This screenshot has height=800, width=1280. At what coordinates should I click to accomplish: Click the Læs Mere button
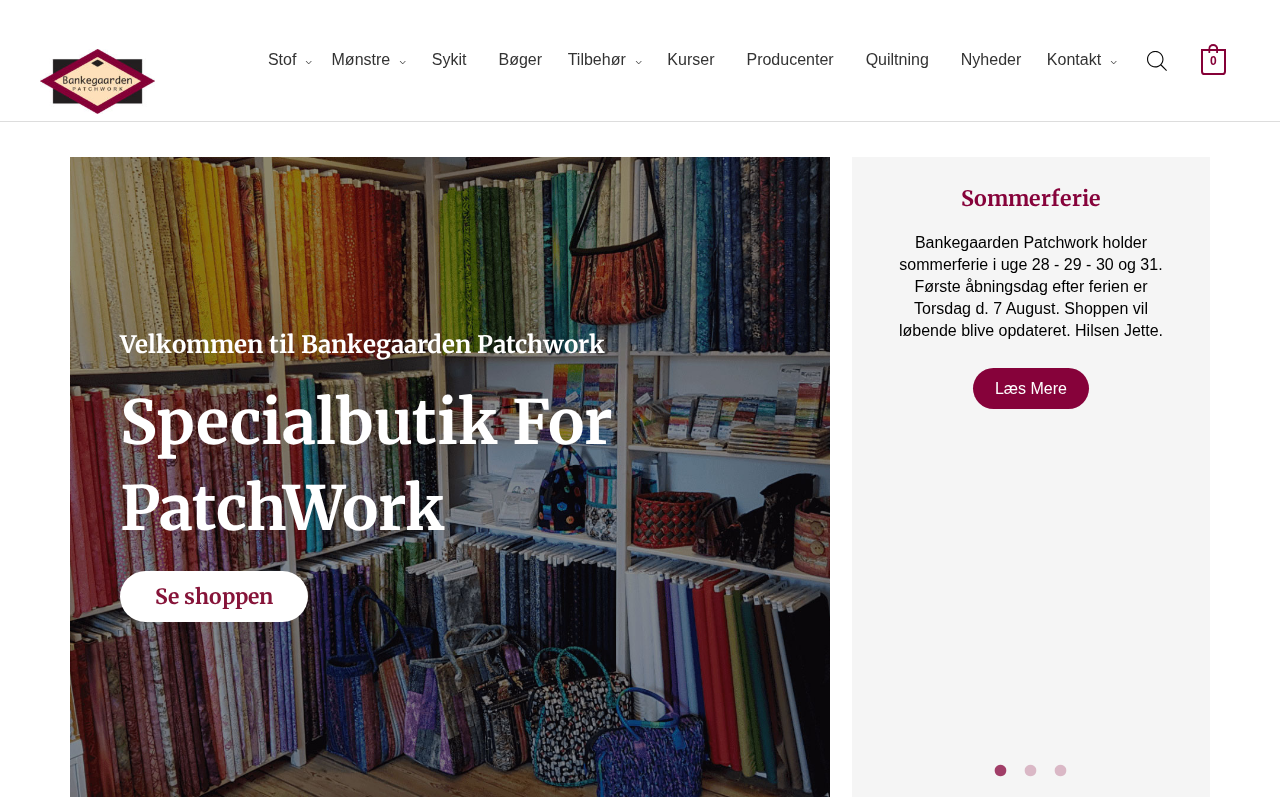pos(1031,389)
